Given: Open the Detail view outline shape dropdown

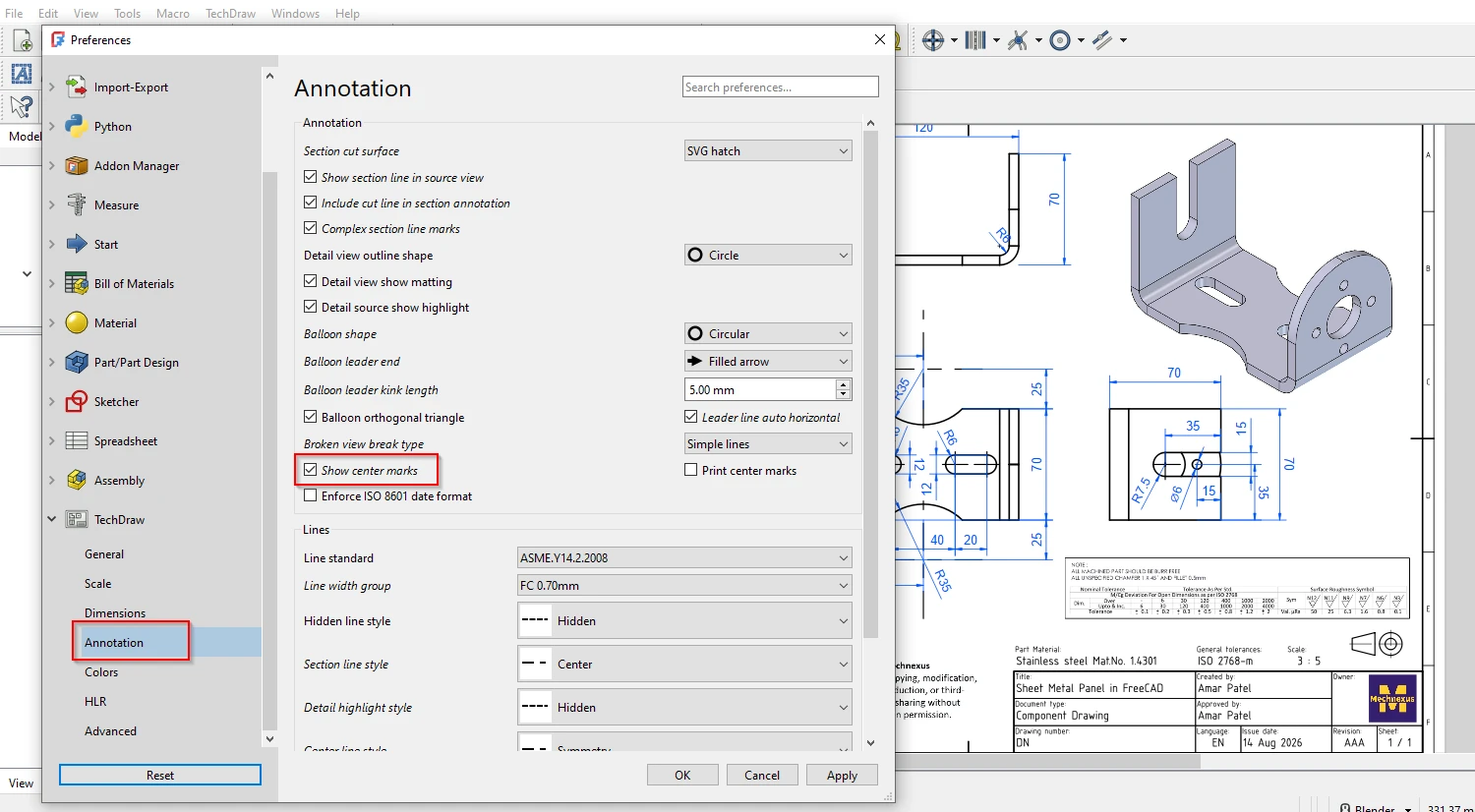Looking at the screenshot, I should point(768,255).
